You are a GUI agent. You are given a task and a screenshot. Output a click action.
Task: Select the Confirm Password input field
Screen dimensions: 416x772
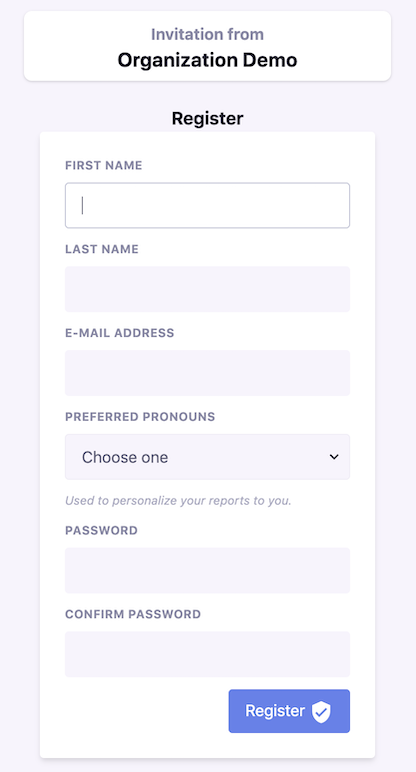pyautogui.click(x=207, y=654)
